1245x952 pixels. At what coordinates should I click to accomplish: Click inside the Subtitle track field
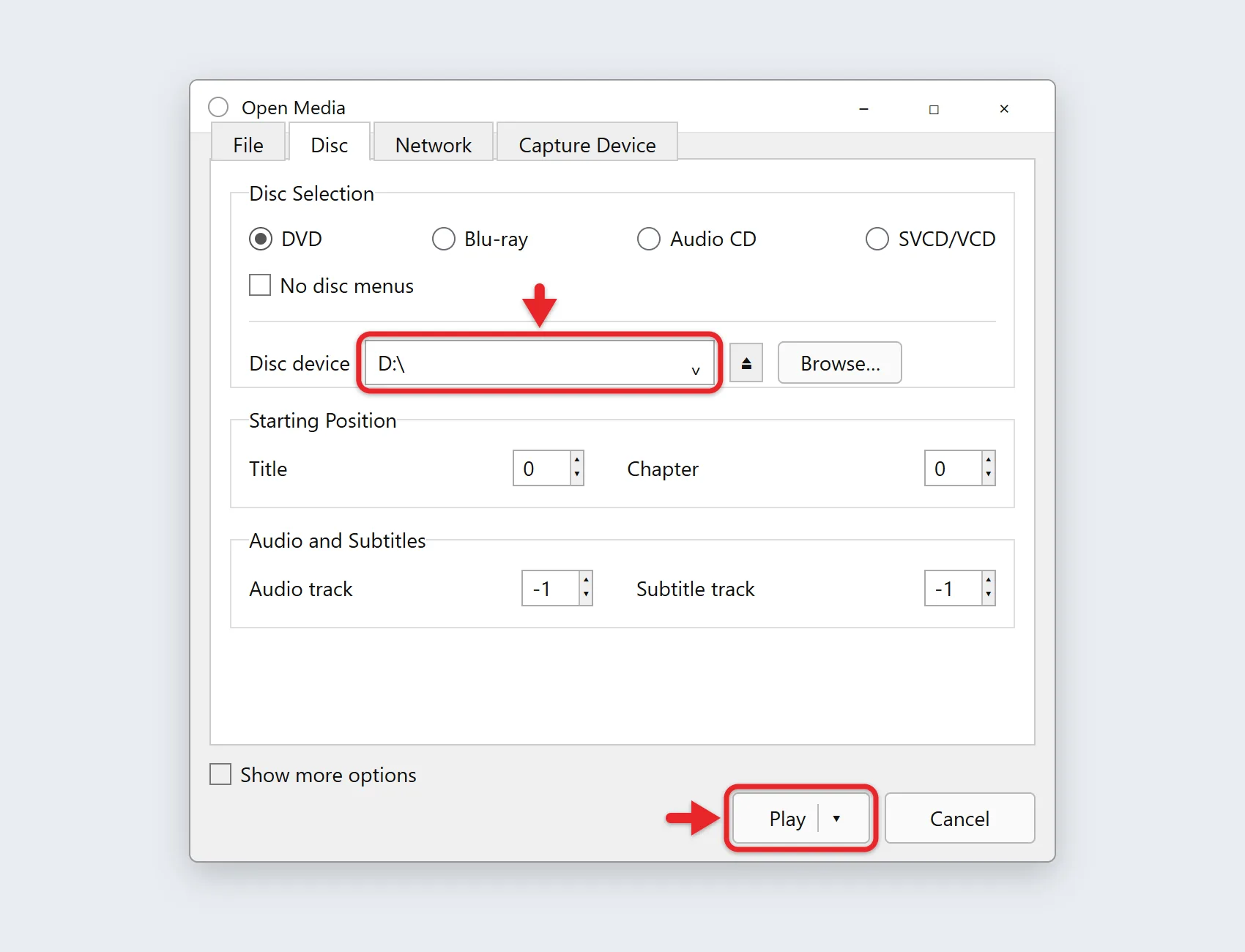953,588
